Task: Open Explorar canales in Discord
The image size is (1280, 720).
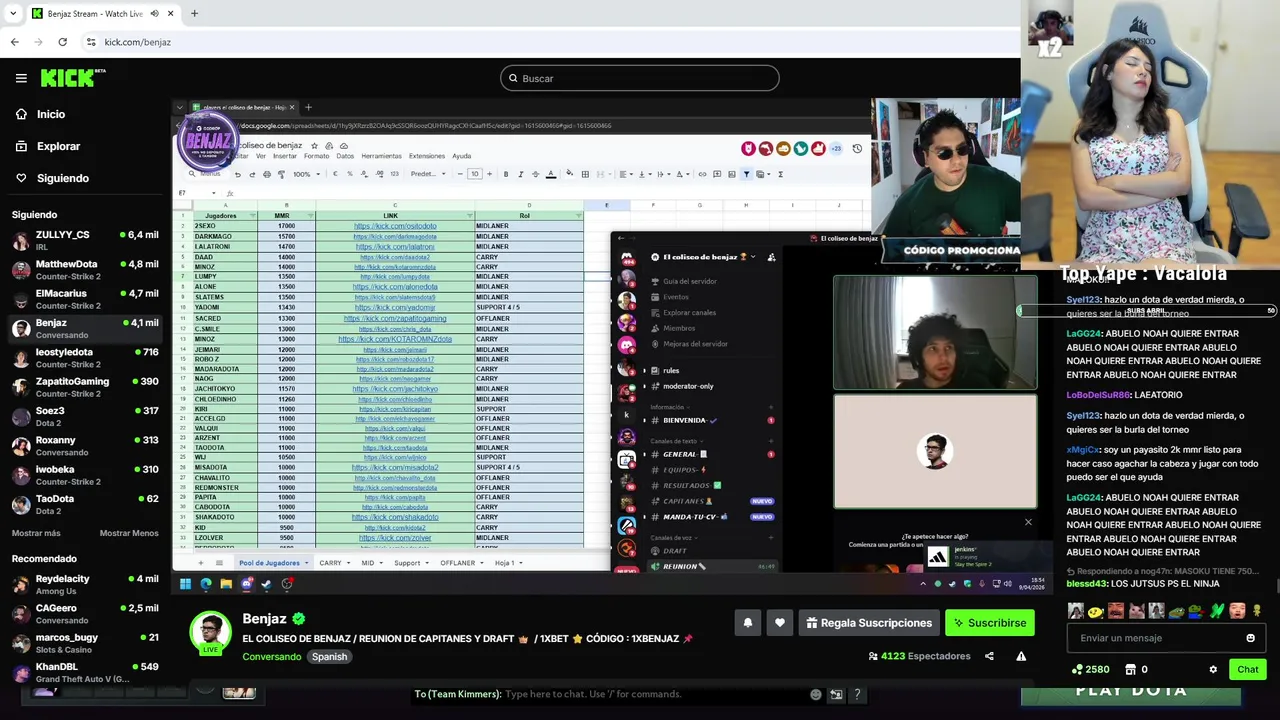Action: (x=690, y=312)
